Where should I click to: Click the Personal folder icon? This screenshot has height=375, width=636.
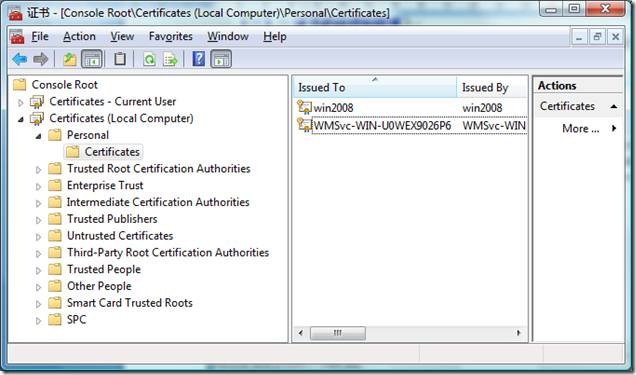pos(55,135)
